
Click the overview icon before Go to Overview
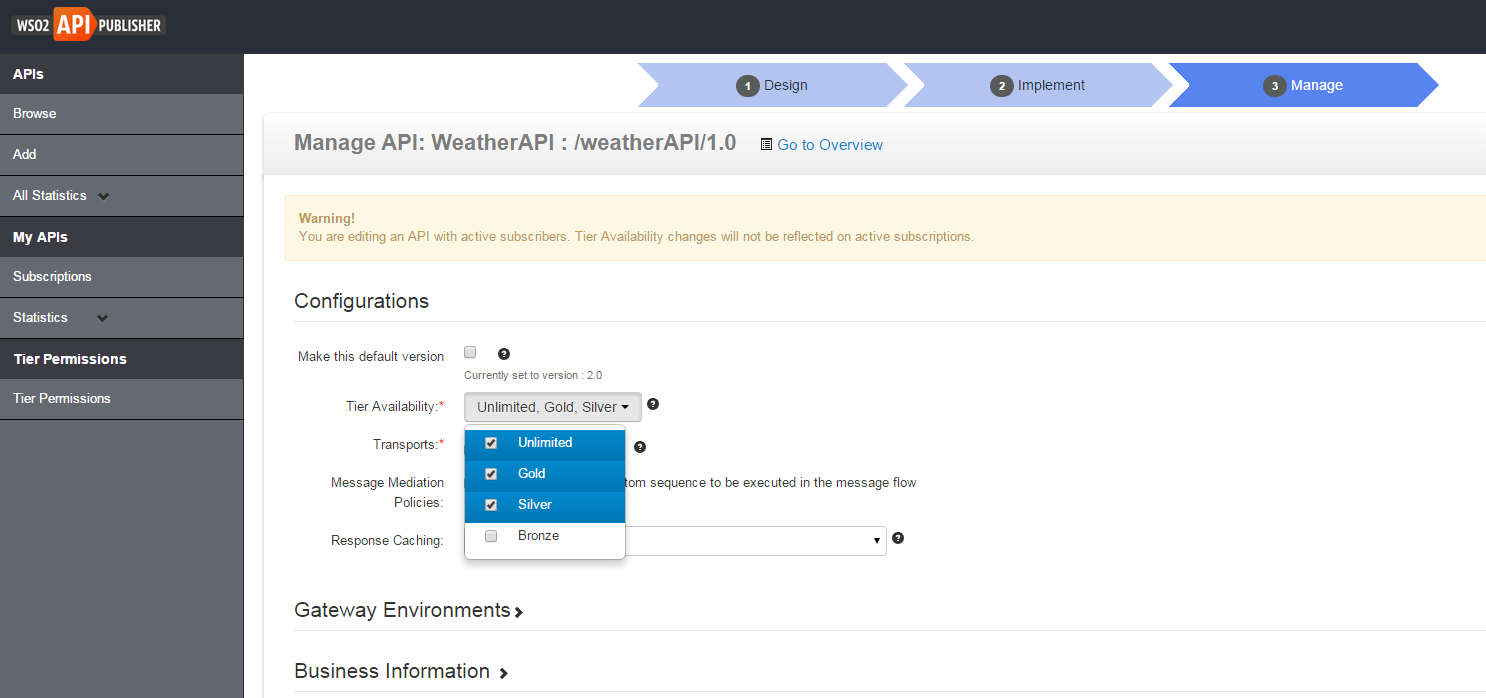766,144
